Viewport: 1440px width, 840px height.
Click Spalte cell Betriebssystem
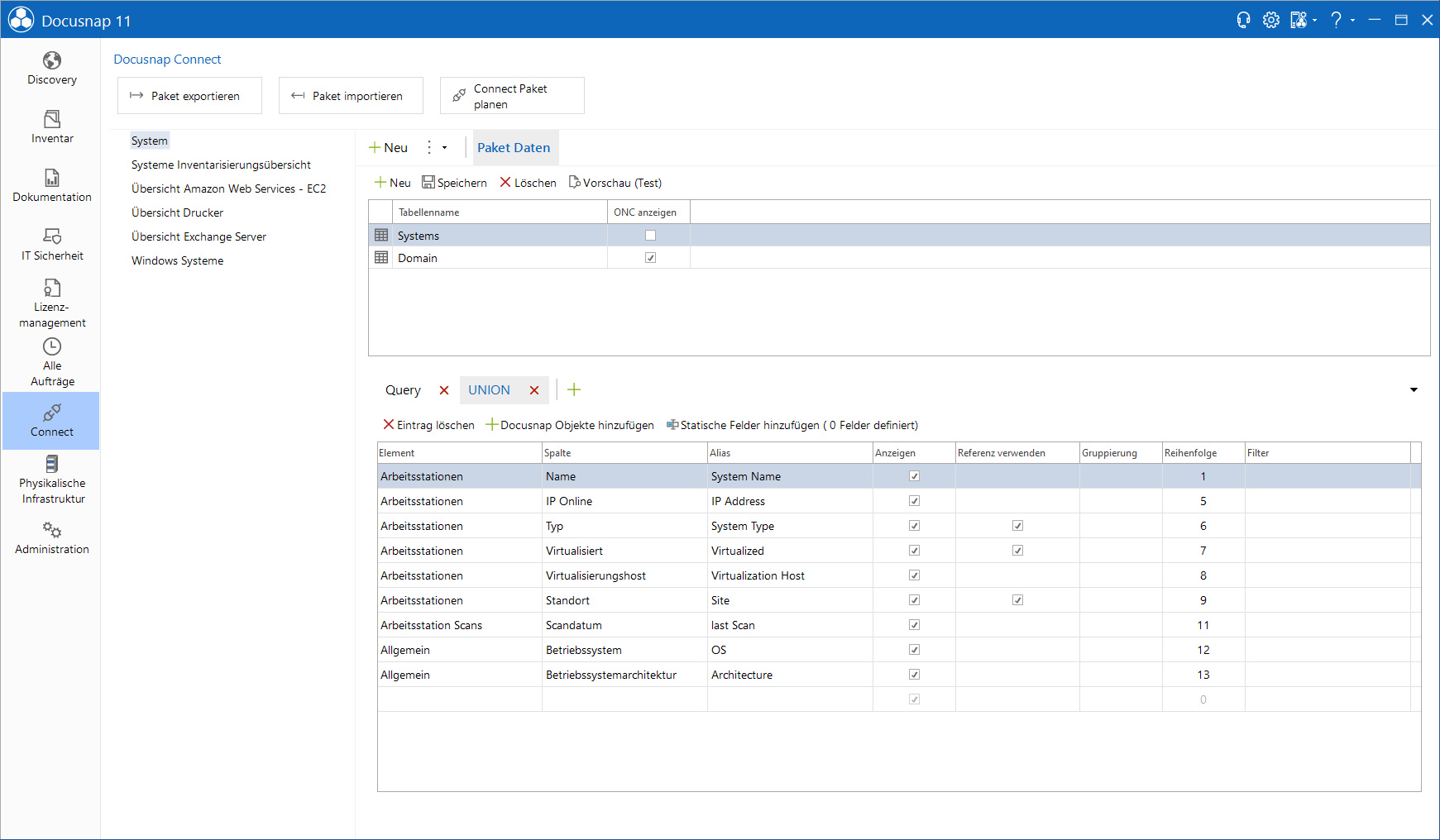tap(624, 650)
